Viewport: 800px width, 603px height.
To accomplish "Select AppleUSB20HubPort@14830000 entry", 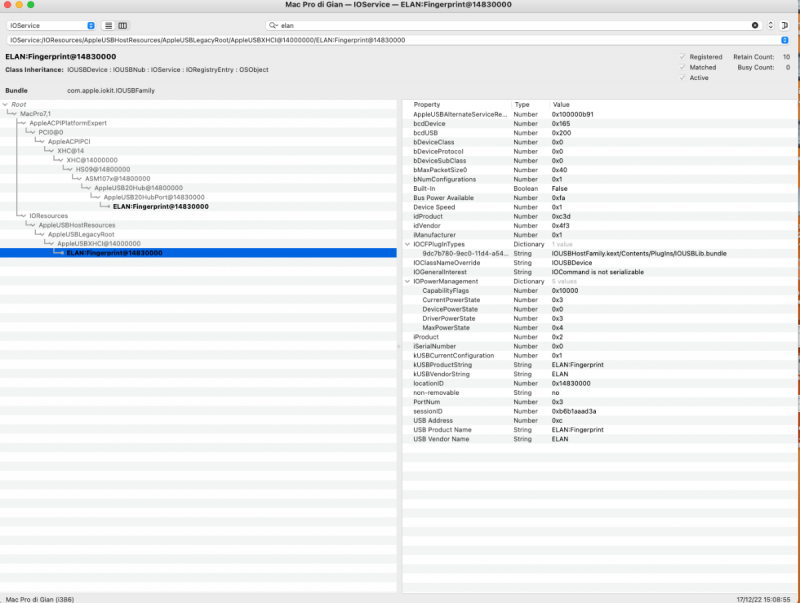I will (x=154, y=197).
